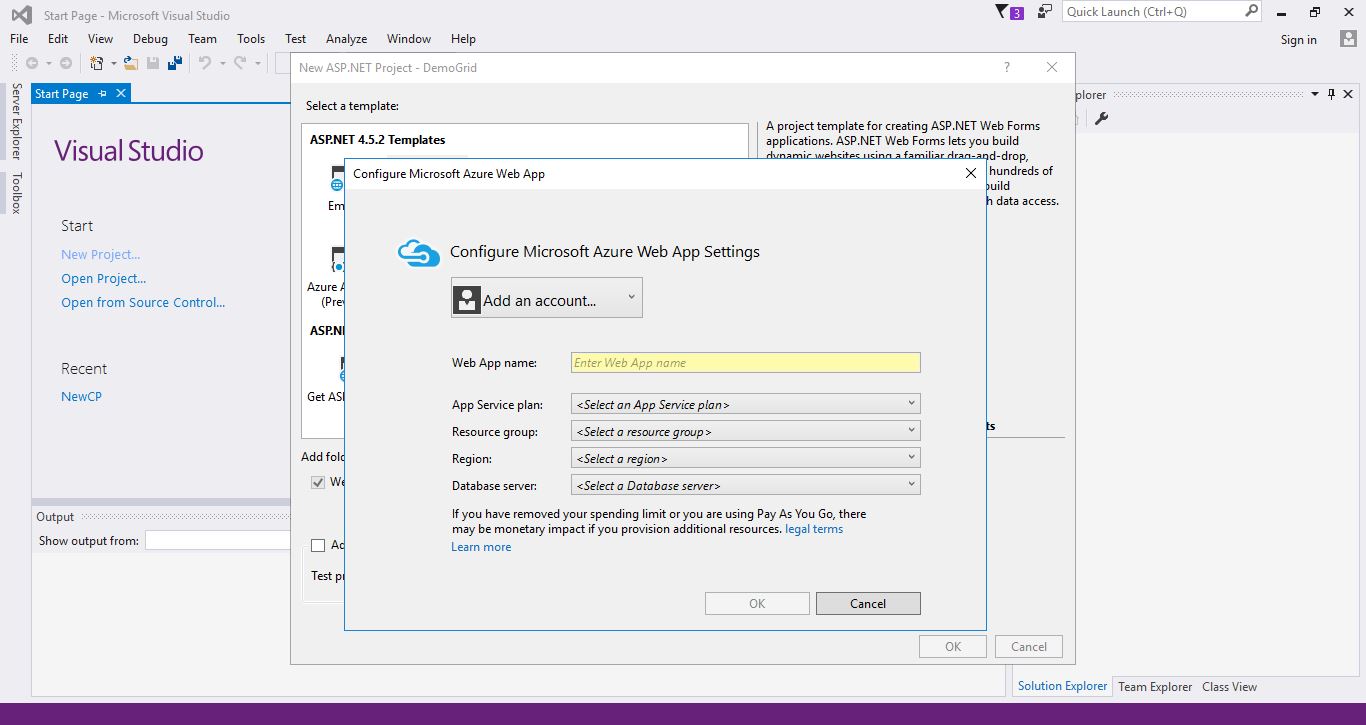The height and width of the screenshot is (725, 1366).
Task: Click the Visual Studio logo in title bar
Action: [x=21, y=15]
